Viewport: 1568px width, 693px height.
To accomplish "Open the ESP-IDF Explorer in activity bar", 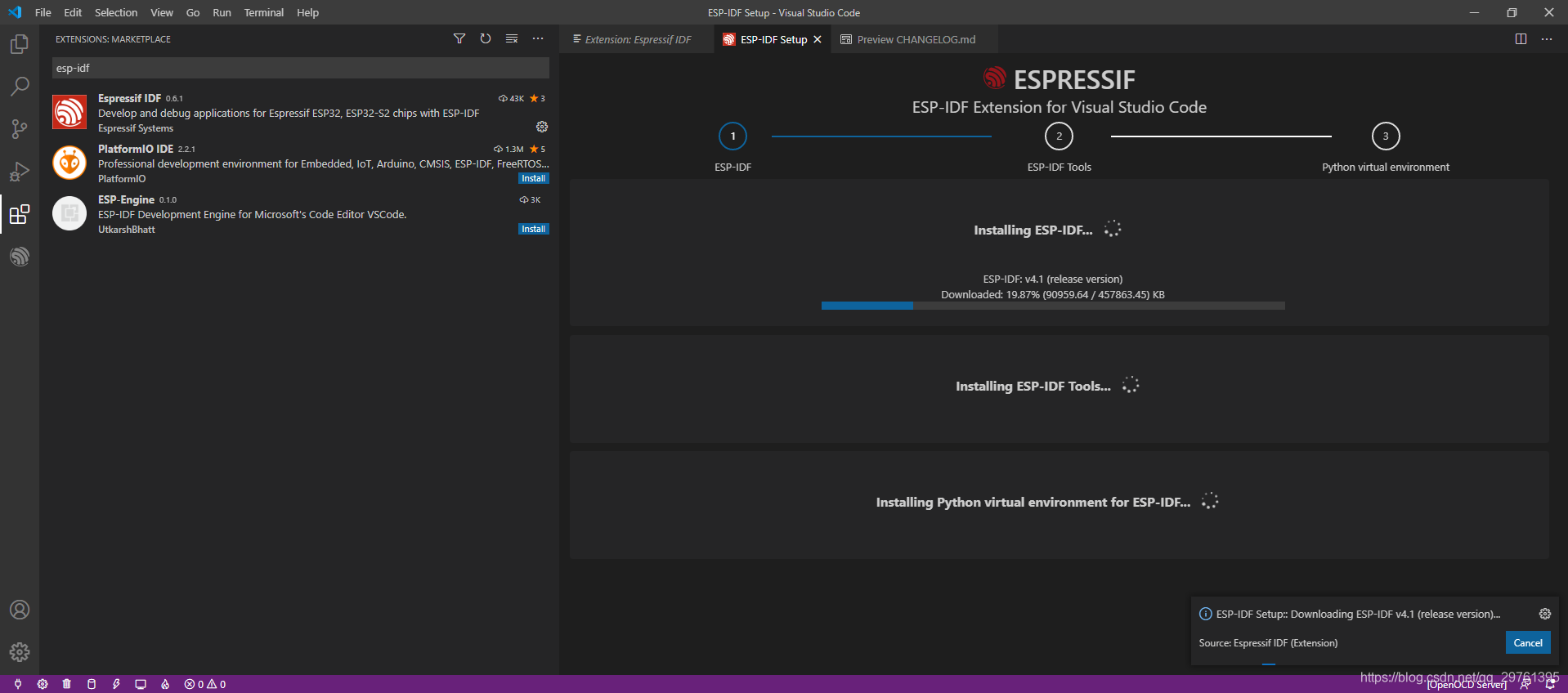I will (20, 257).
